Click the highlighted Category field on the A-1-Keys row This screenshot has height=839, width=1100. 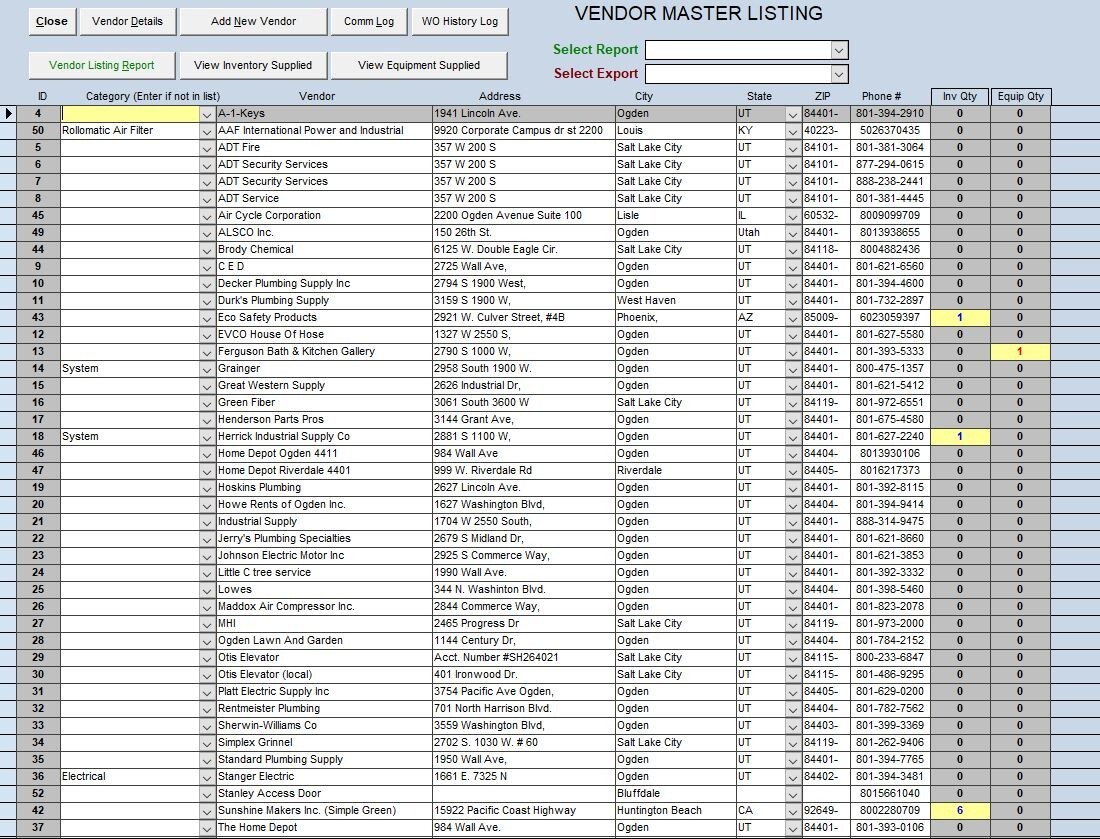[x=130, y=113]
